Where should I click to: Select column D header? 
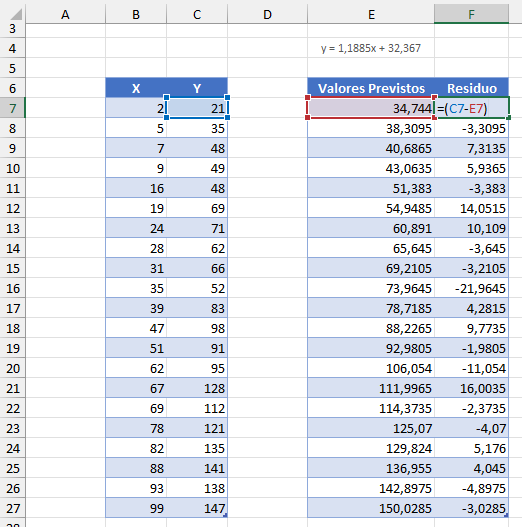click(267, 14)
